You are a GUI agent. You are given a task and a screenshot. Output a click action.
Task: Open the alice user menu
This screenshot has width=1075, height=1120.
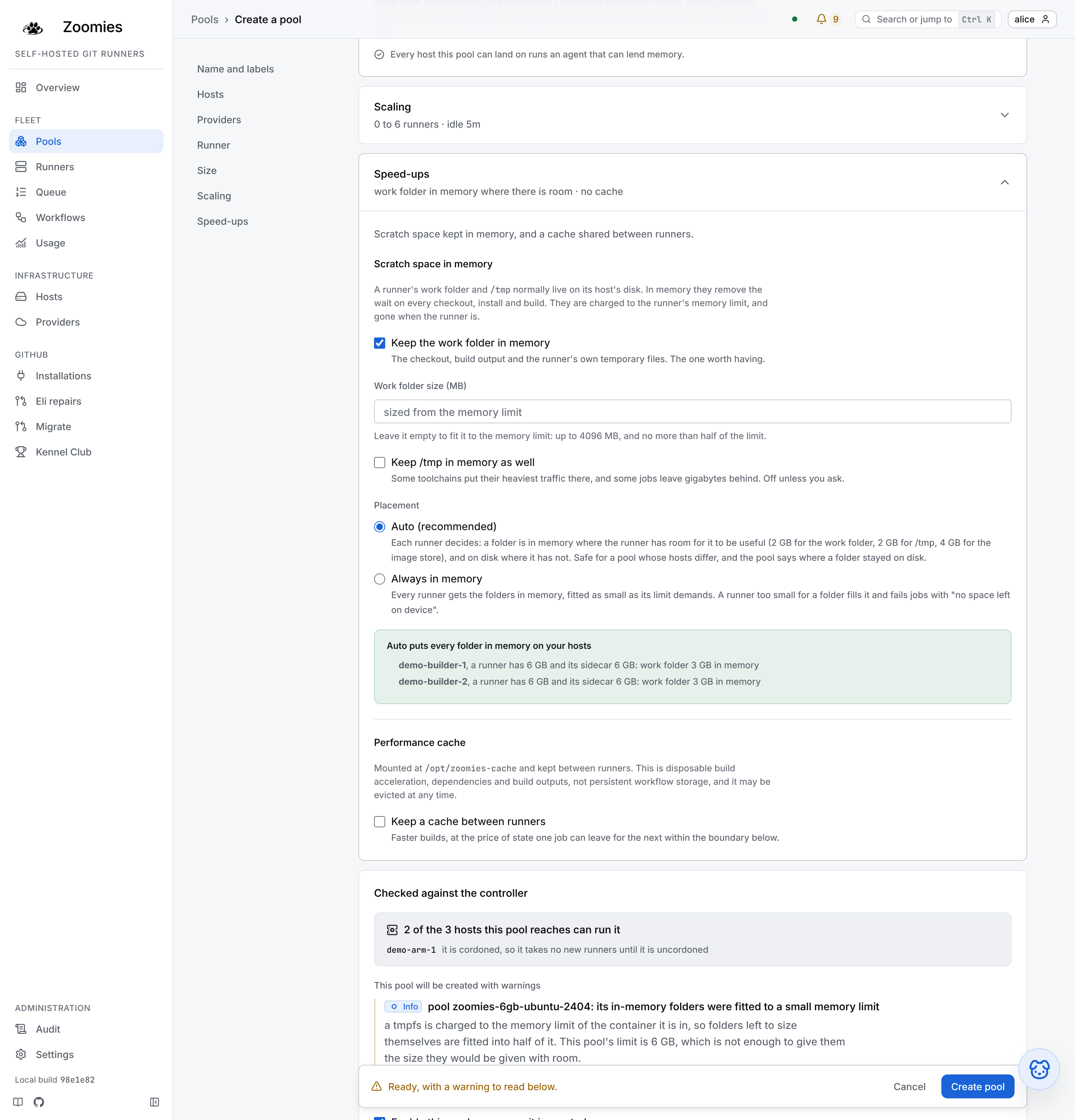[x=1032, y=19]
